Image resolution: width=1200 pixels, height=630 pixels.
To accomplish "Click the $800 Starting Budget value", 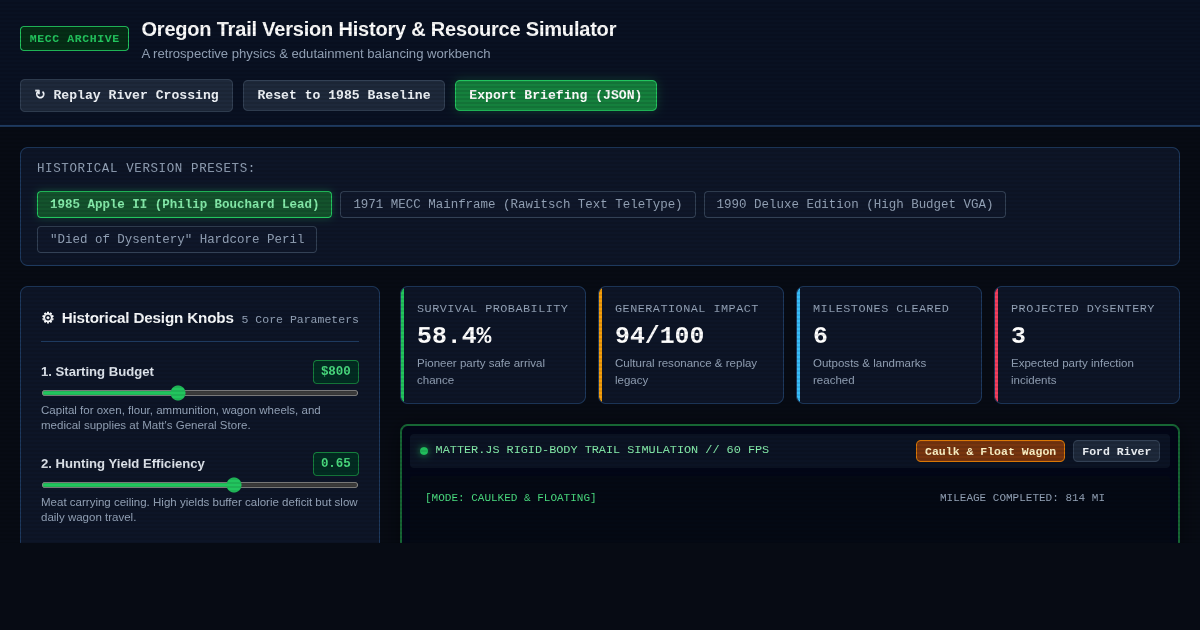I will click(x=336, y=372).
